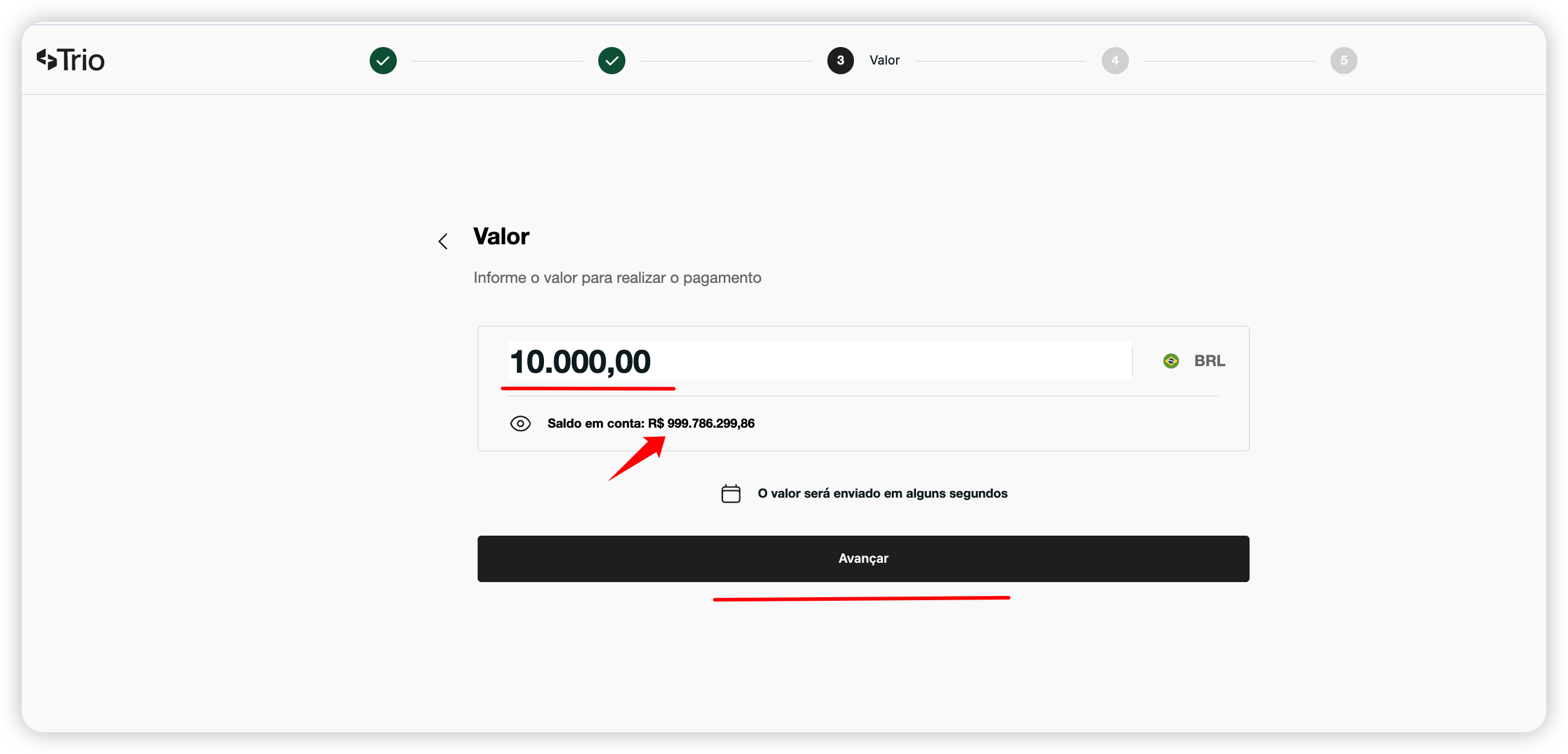Select the Valor step label in the stepper

(x=884, y=60)
